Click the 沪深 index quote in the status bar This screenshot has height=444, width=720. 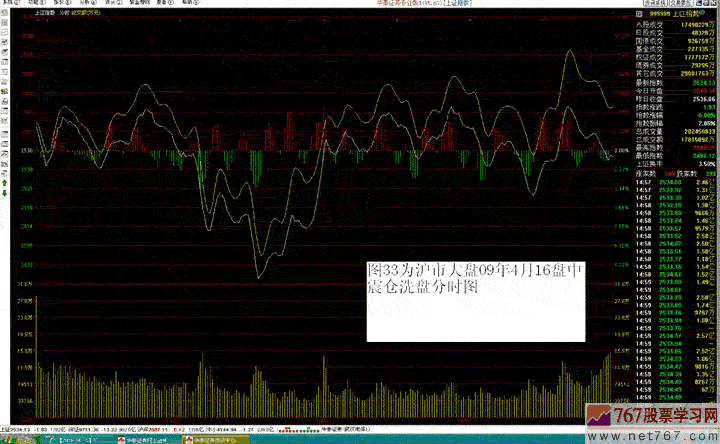(x=171, y=430)
